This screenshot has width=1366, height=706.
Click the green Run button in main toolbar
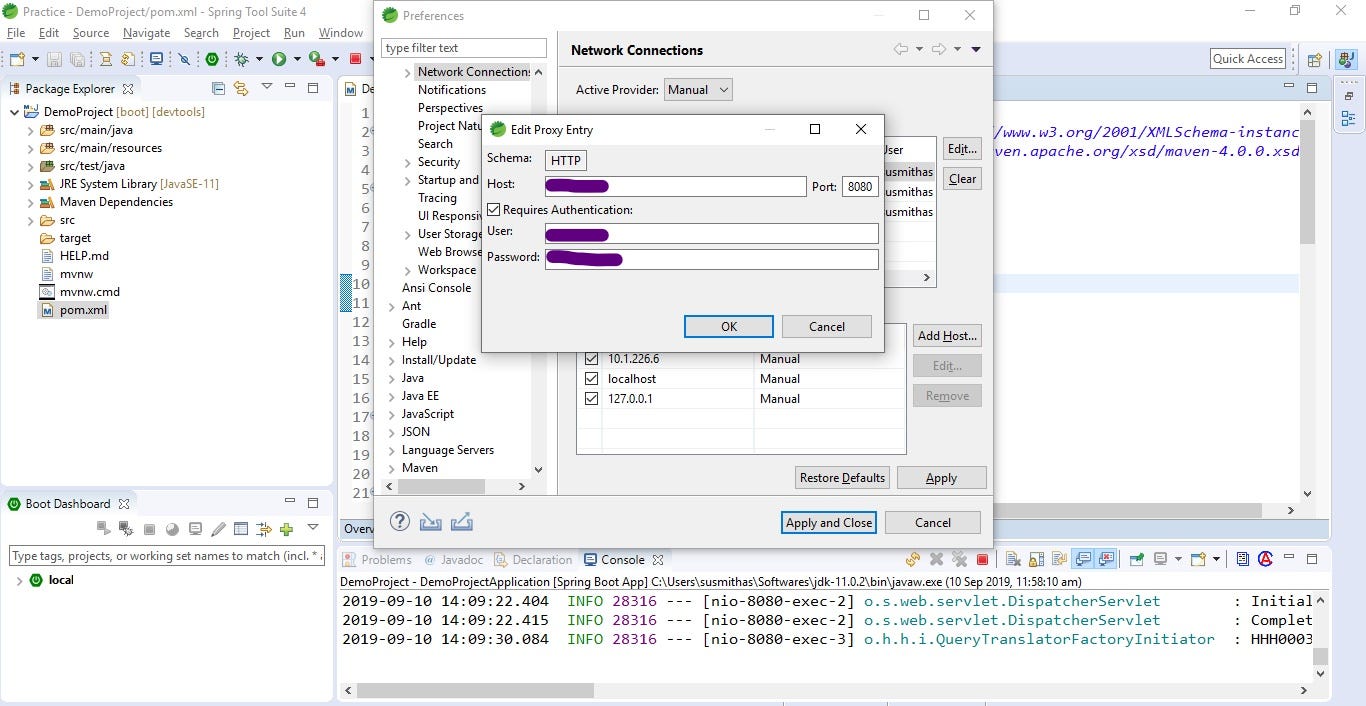pyautogui.click(x=279, y=59)
